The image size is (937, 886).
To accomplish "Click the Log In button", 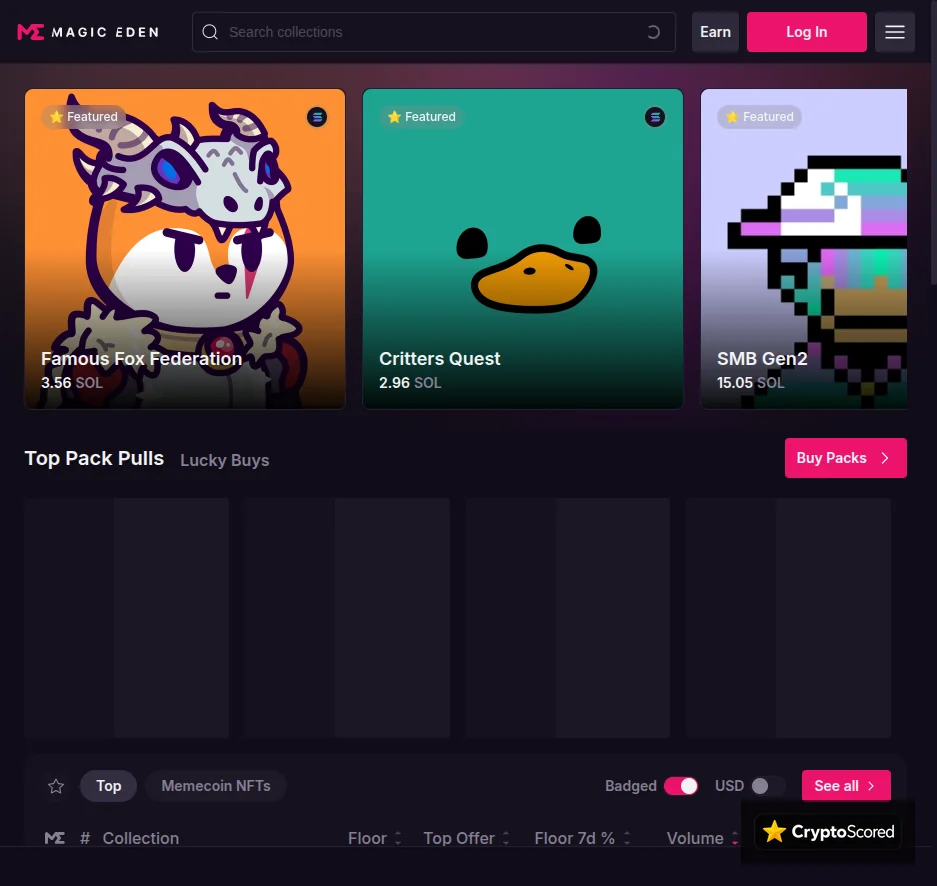I will [x=807, y=32].
